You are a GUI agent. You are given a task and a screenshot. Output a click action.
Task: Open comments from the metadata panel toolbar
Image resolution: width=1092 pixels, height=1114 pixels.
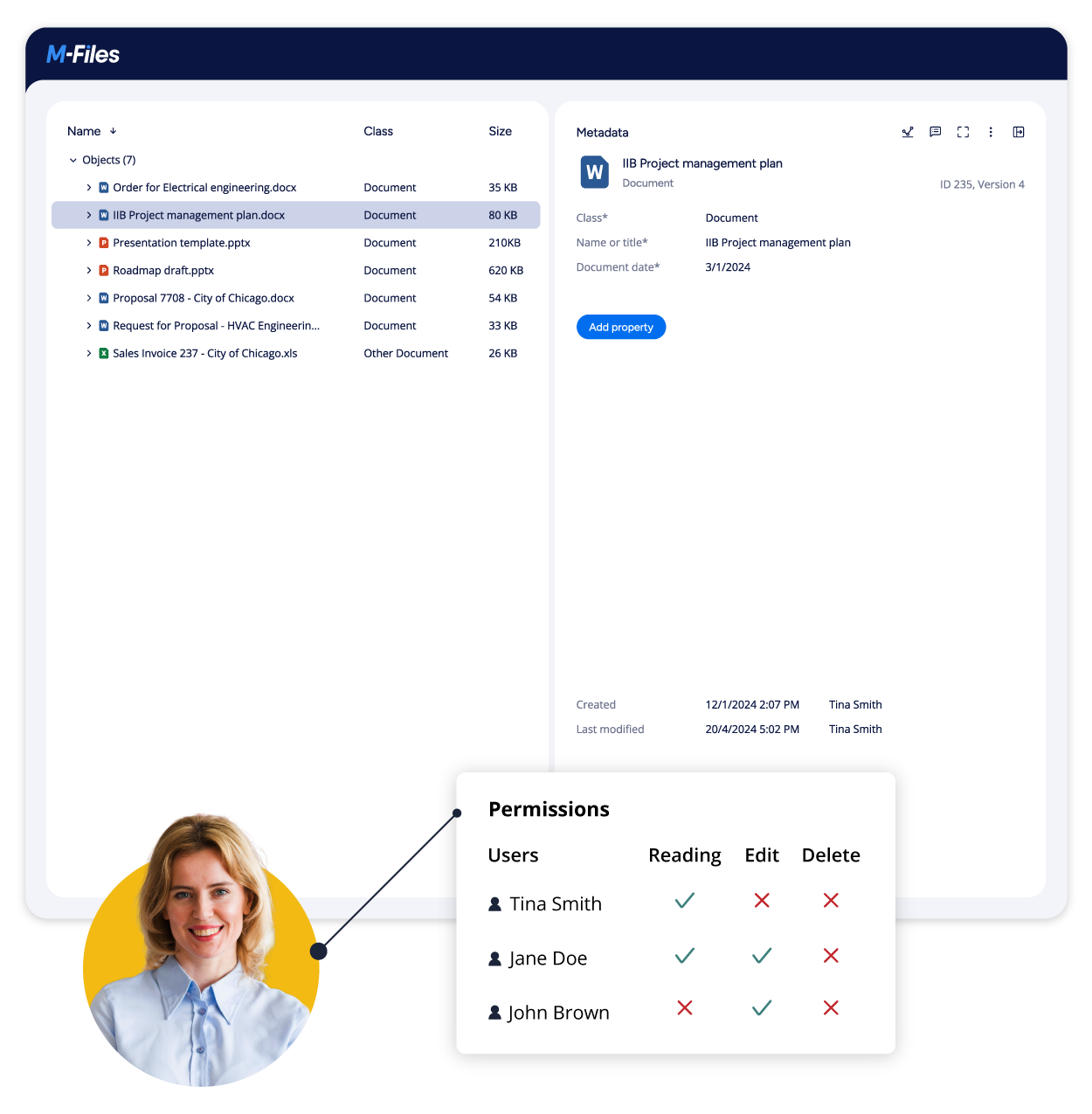(935, 132)
